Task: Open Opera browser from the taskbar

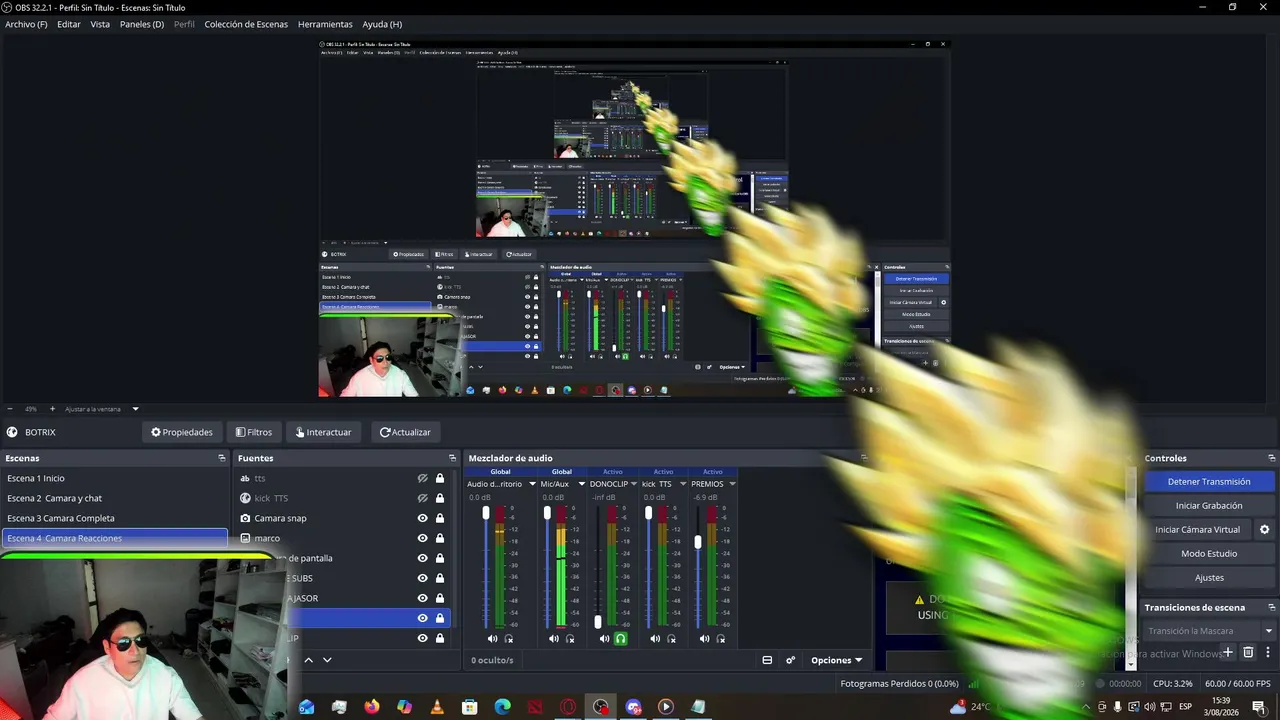Action: tap(568, 707)
